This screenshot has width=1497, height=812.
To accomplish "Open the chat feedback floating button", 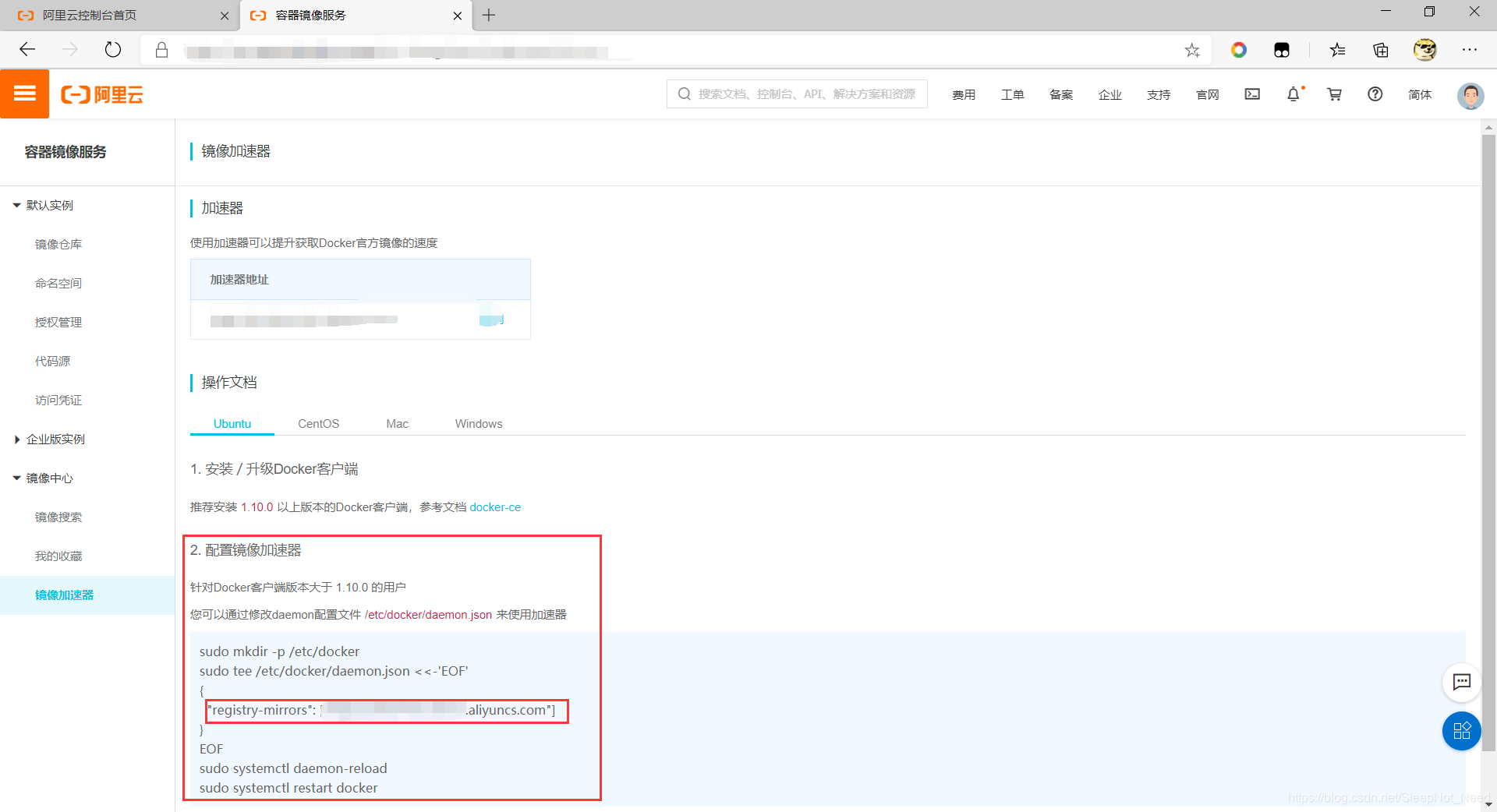I will (x=1462, y=683).
